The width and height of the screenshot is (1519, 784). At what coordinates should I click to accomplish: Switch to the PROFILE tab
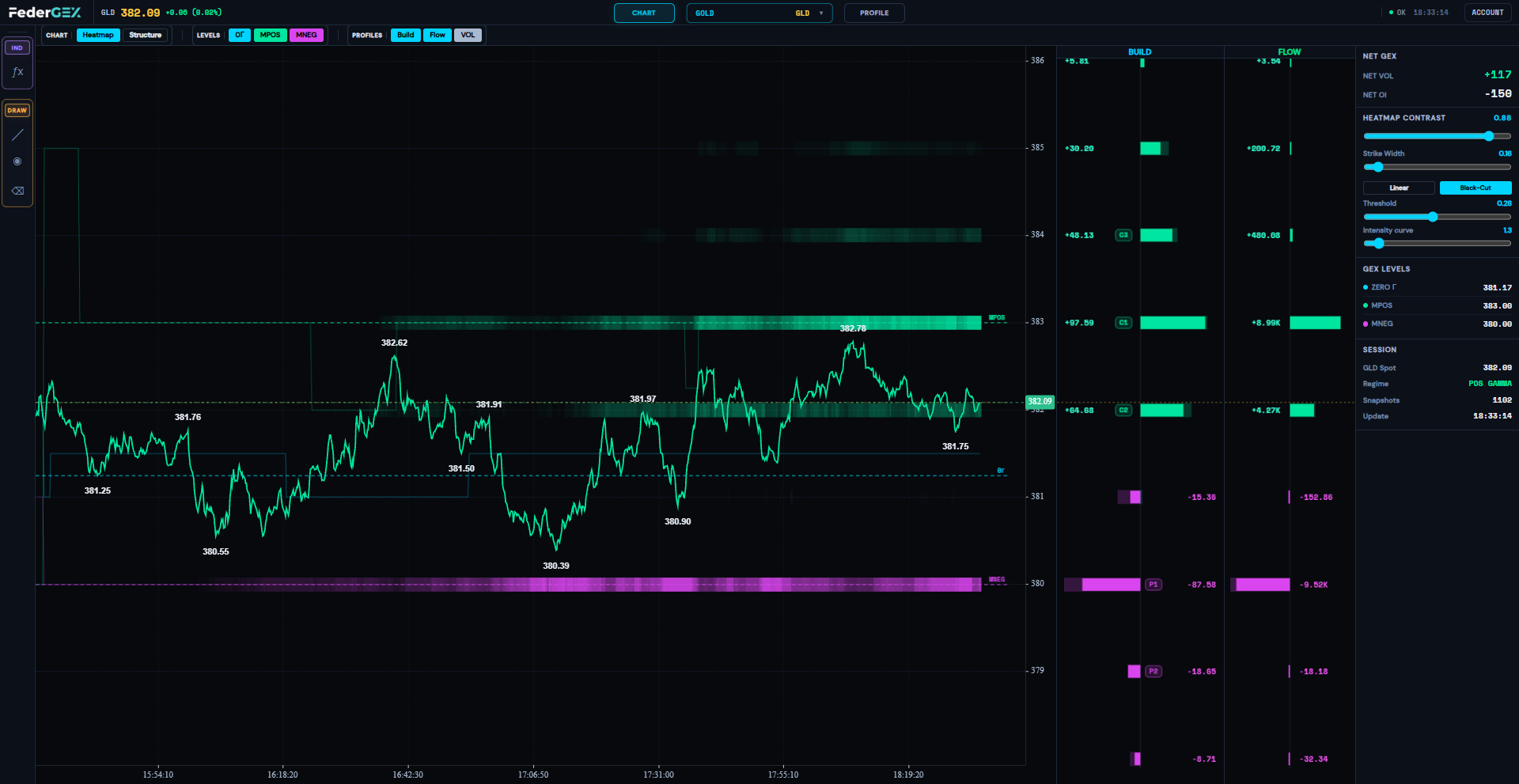pyautogui.click(x=874, y=13)
